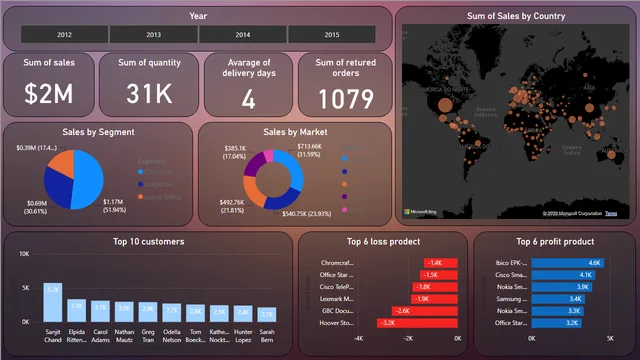Click the Sales by Segment title

[x=98, y=132]
